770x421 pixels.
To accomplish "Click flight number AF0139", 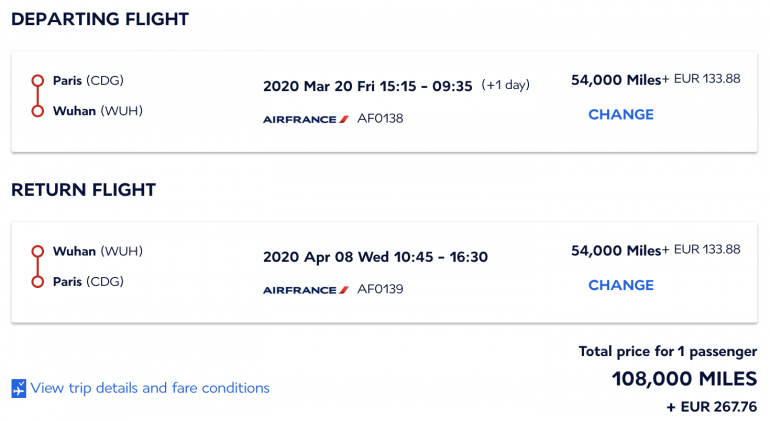I will point(380,290).
